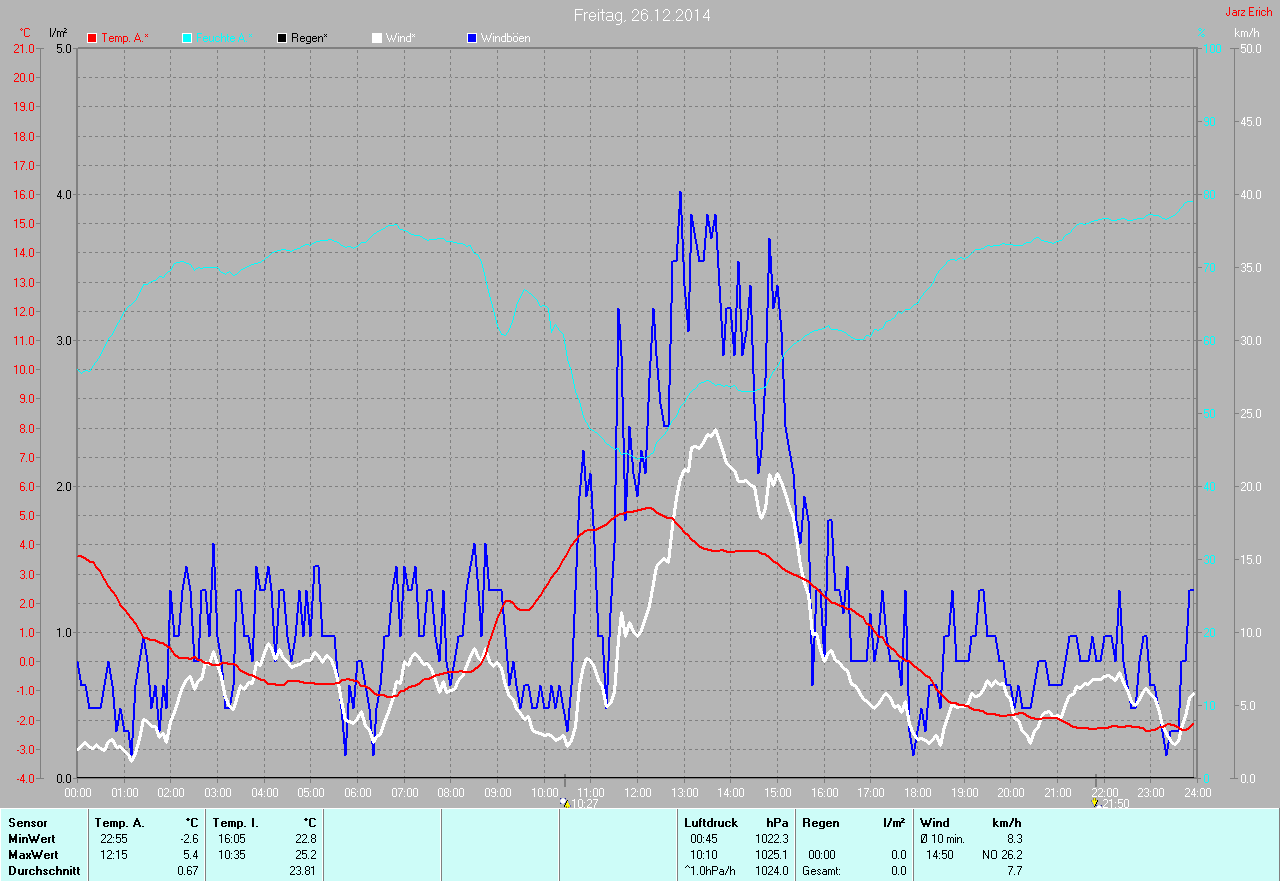Click the 'Temp. A.' column header in the table
1280x881 pixels.
[120, 823]
